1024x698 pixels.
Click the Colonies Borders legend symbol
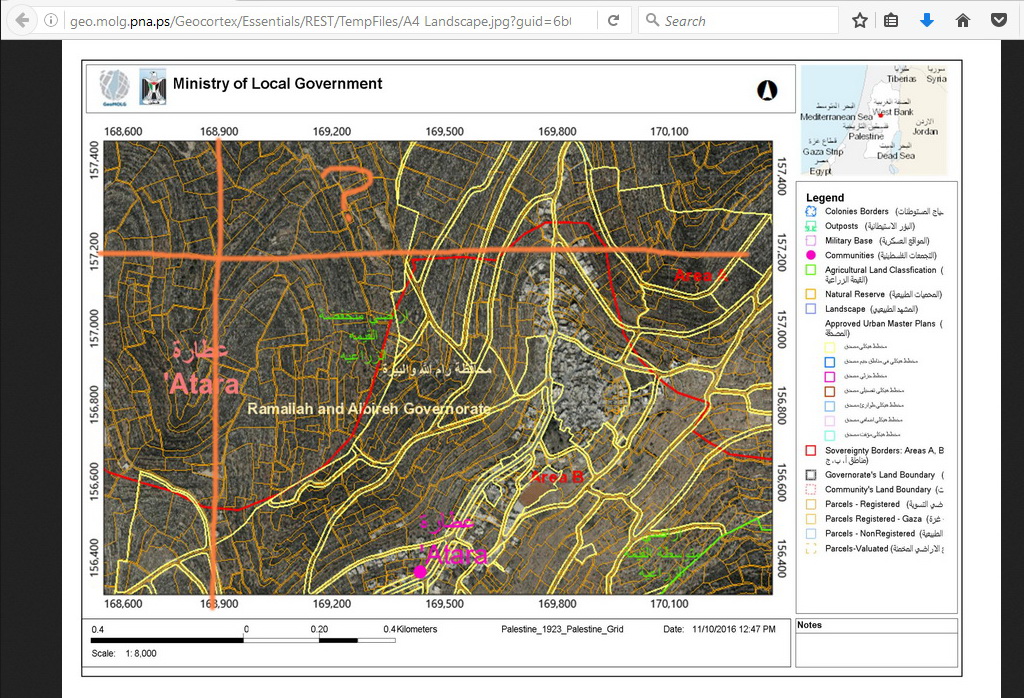coord(810,212)
